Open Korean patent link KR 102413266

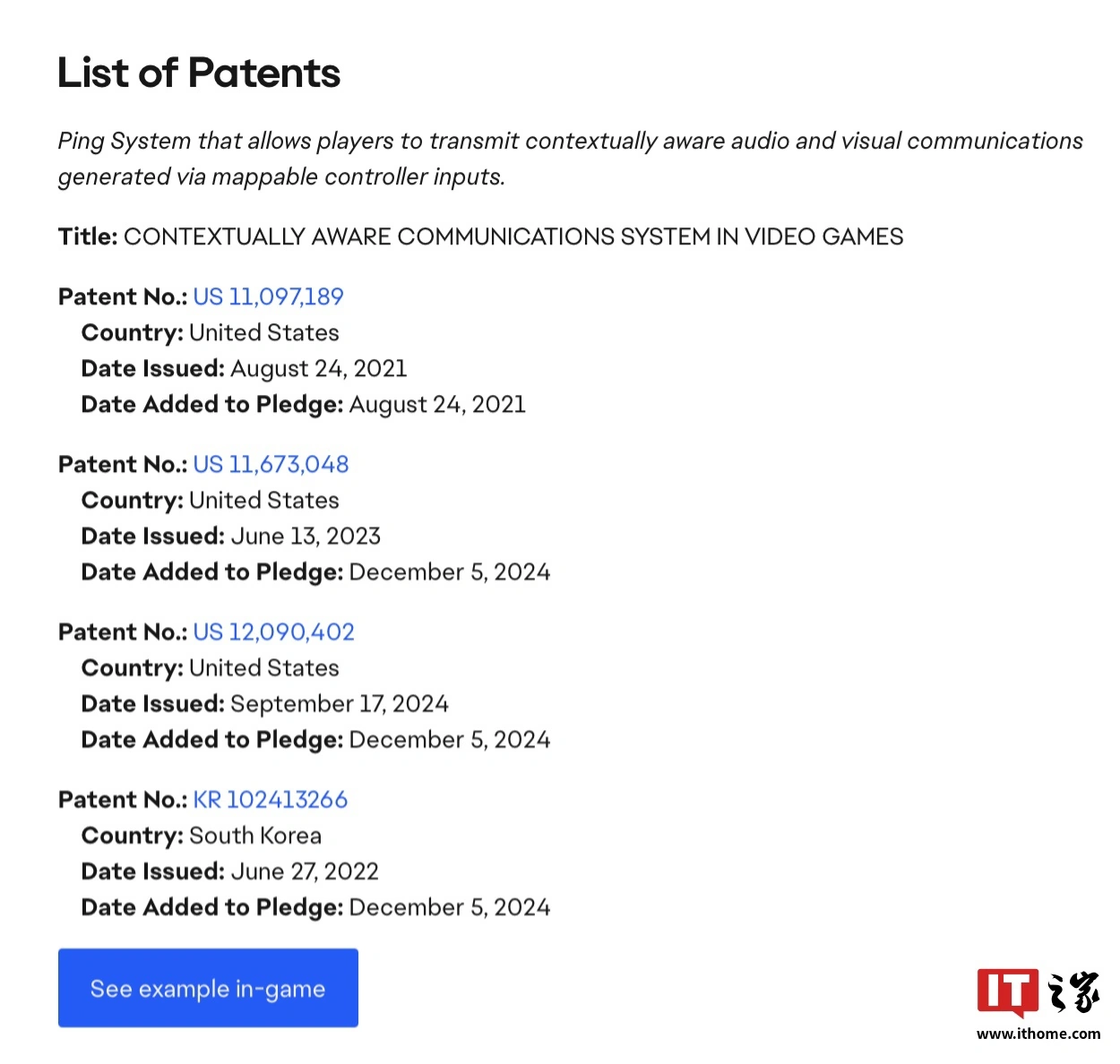click(270, 799)
